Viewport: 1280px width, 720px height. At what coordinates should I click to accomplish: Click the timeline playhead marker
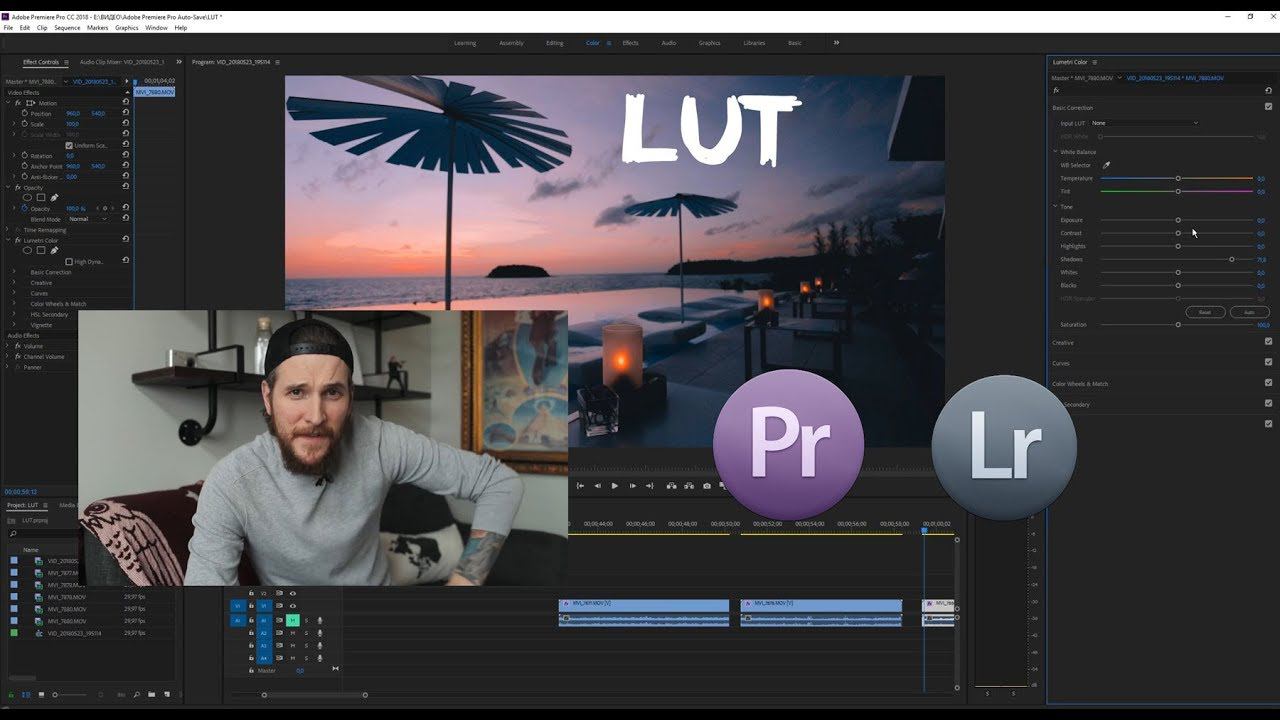[x=924, y=530]
